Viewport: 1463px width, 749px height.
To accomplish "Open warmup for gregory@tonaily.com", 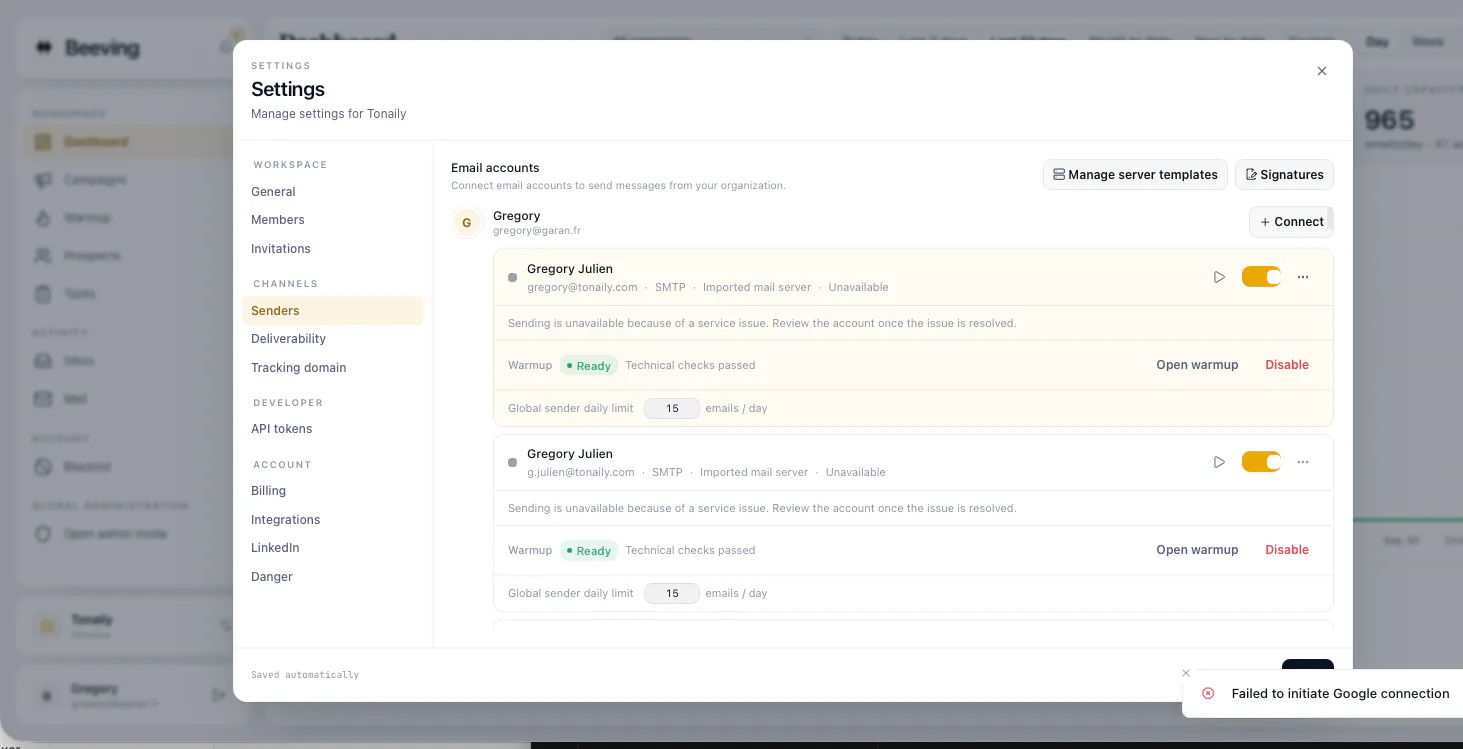I will pos(1197,365).
